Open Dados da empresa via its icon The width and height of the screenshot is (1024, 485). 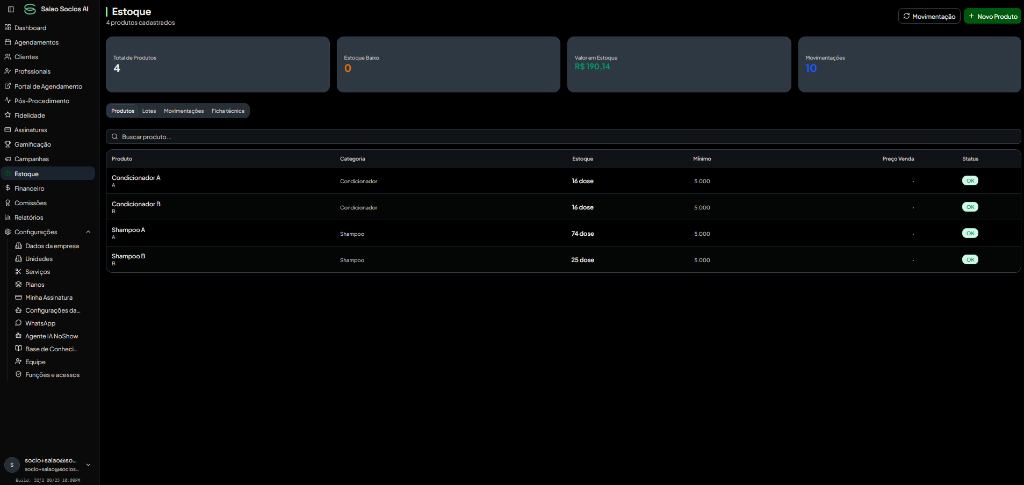18,246
